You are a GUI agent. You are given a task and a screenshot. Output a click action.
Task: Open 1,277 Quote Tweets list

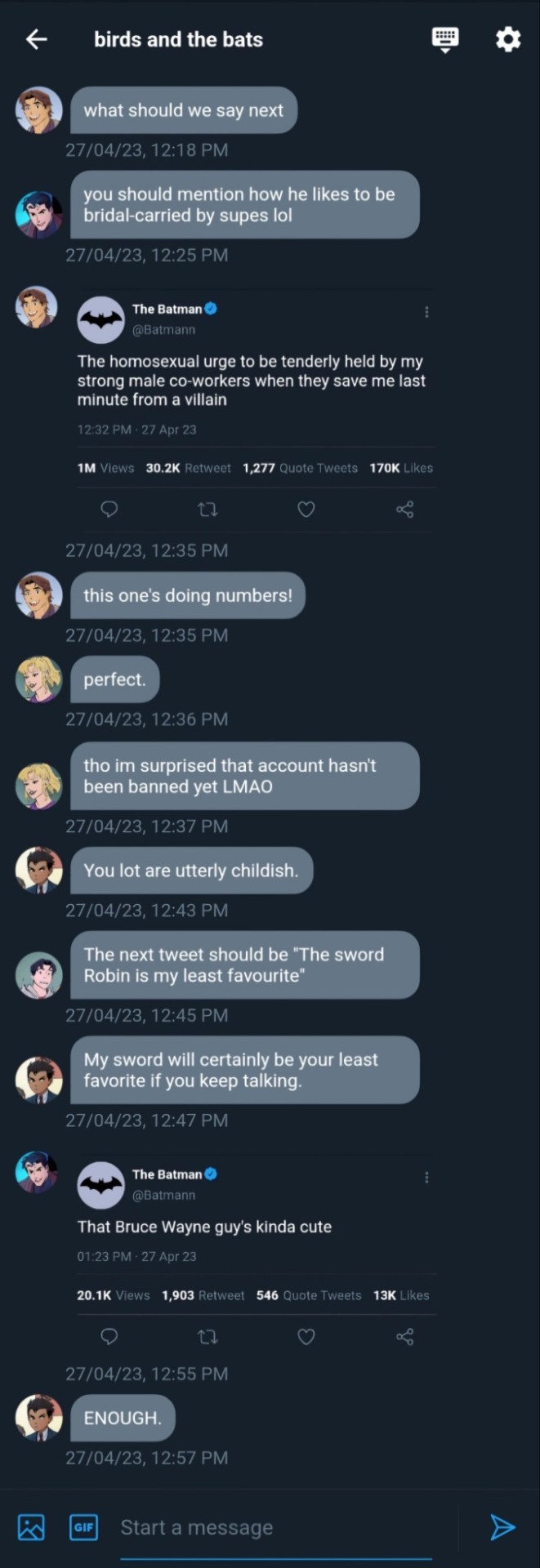click(300, 468)
